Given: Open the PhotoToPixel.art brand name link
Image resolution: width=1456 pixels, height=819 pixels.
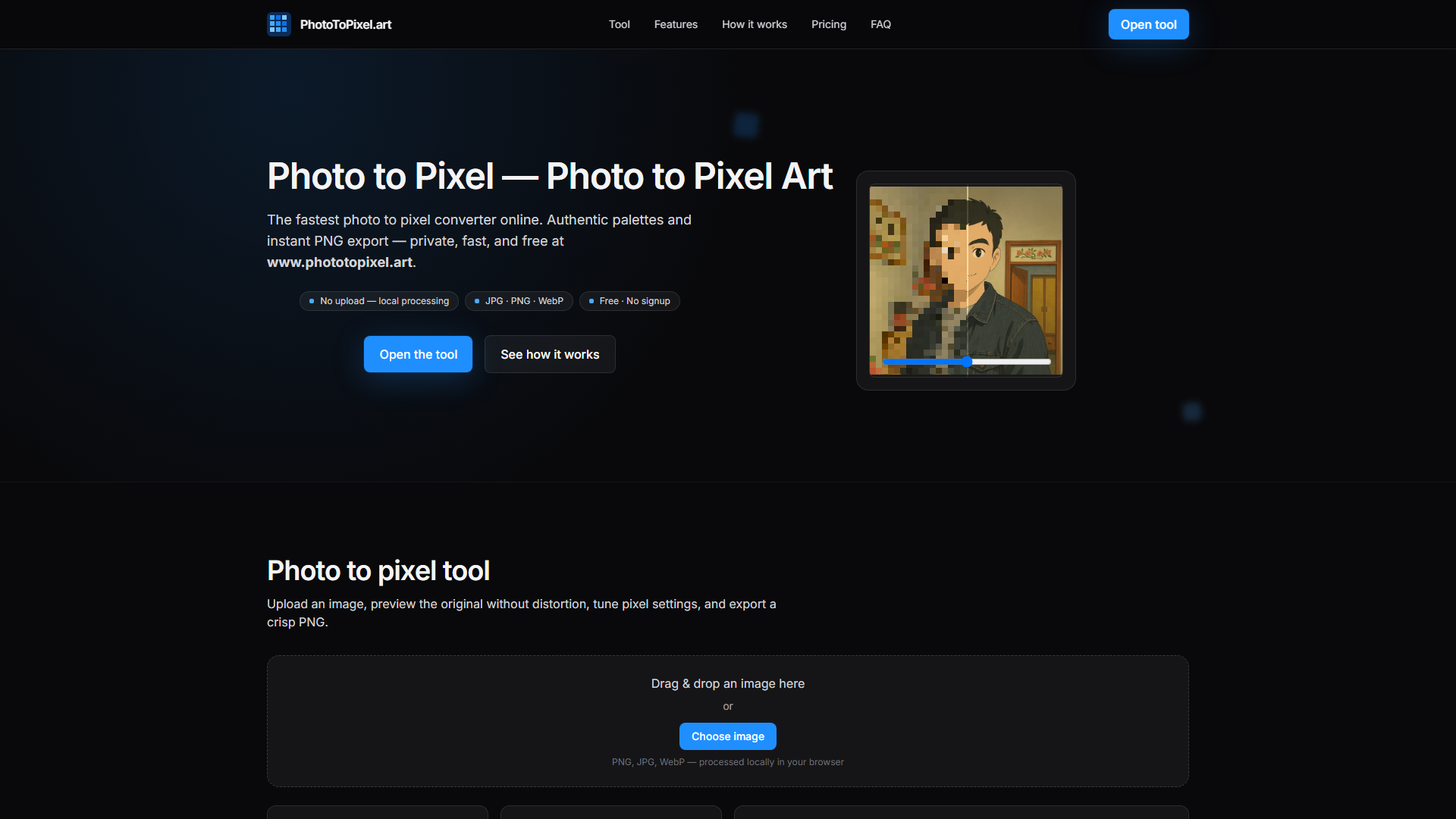Looking at the screenshot, I should 346,24.
